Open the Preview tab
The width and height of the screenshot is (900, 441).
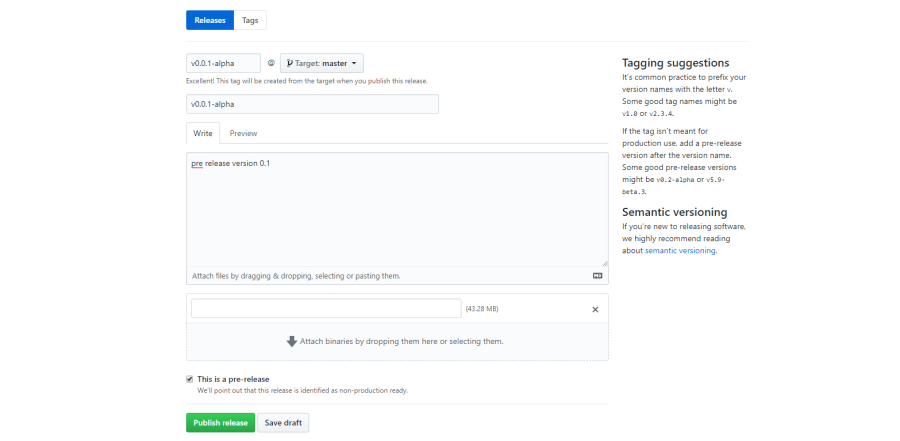pos(243,133)
